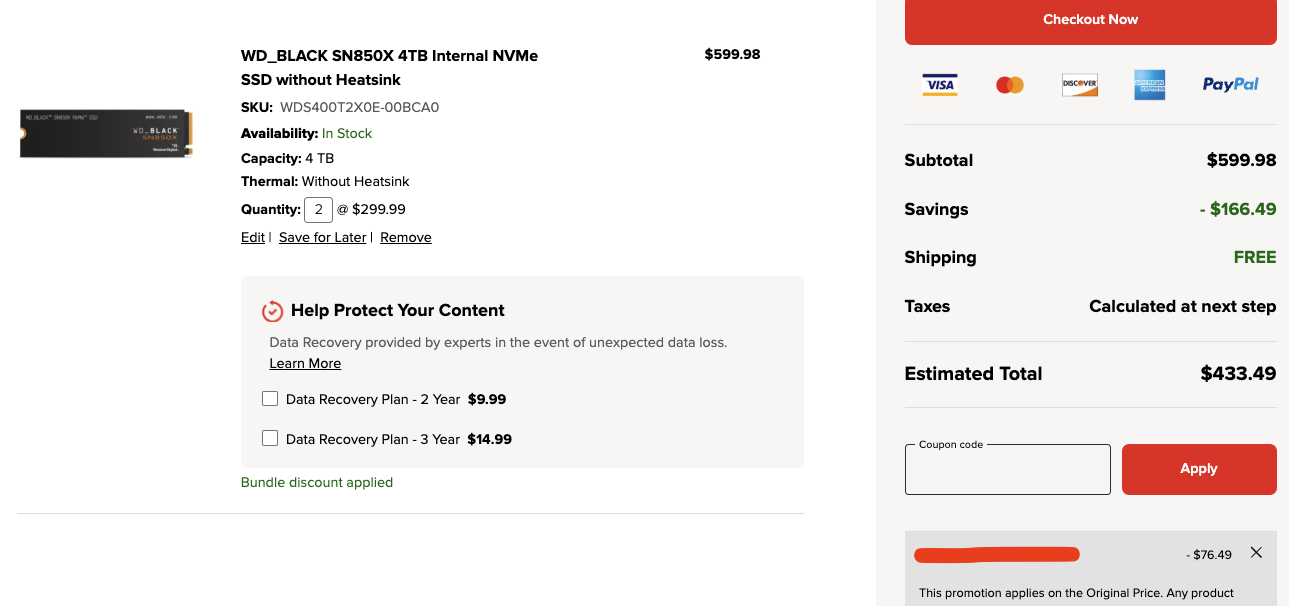Click the Visa payment icon
The width and height of the screenshot is (1289, 606).
[x=939, y=85]
